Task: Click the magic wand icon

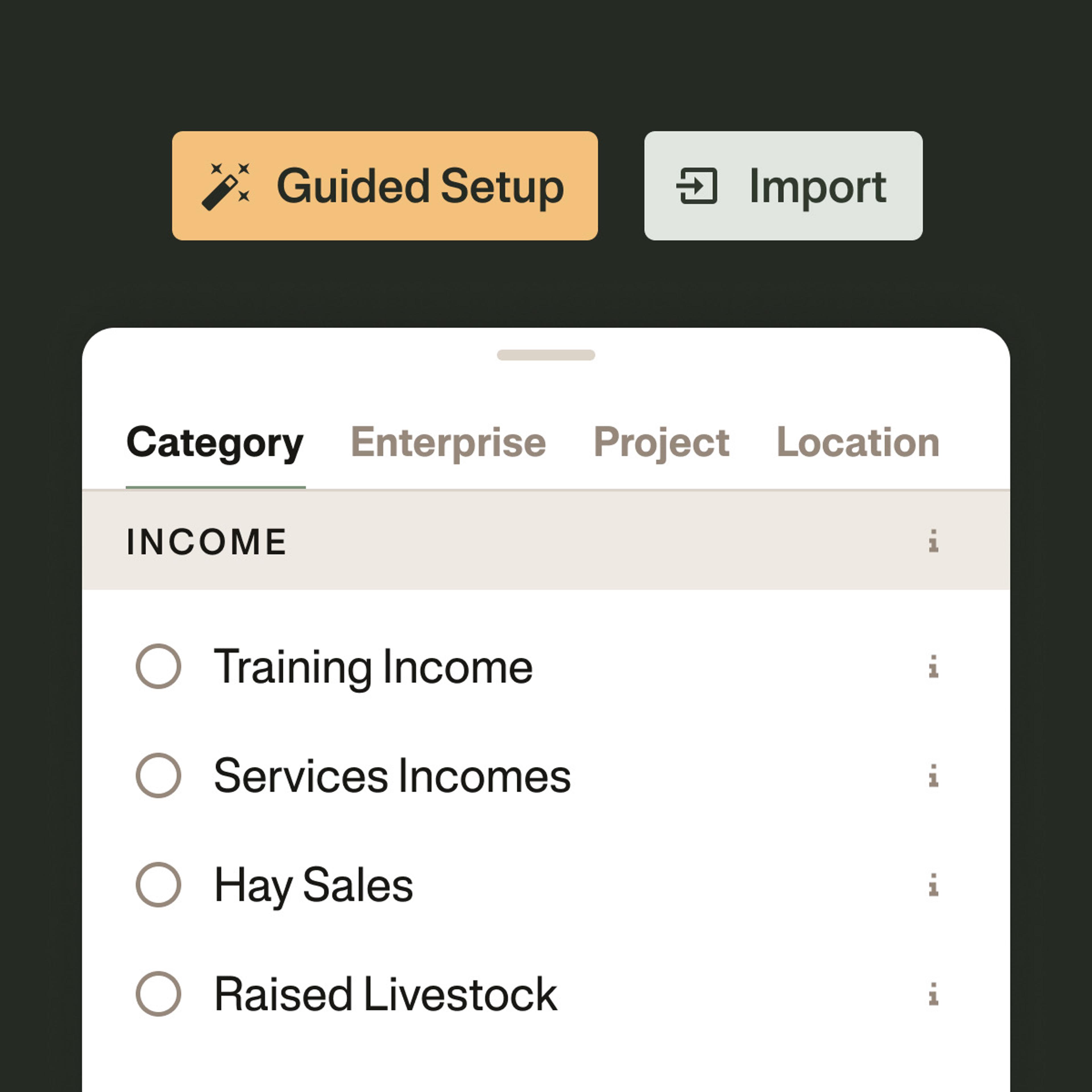Action: [x=226, y=186]
